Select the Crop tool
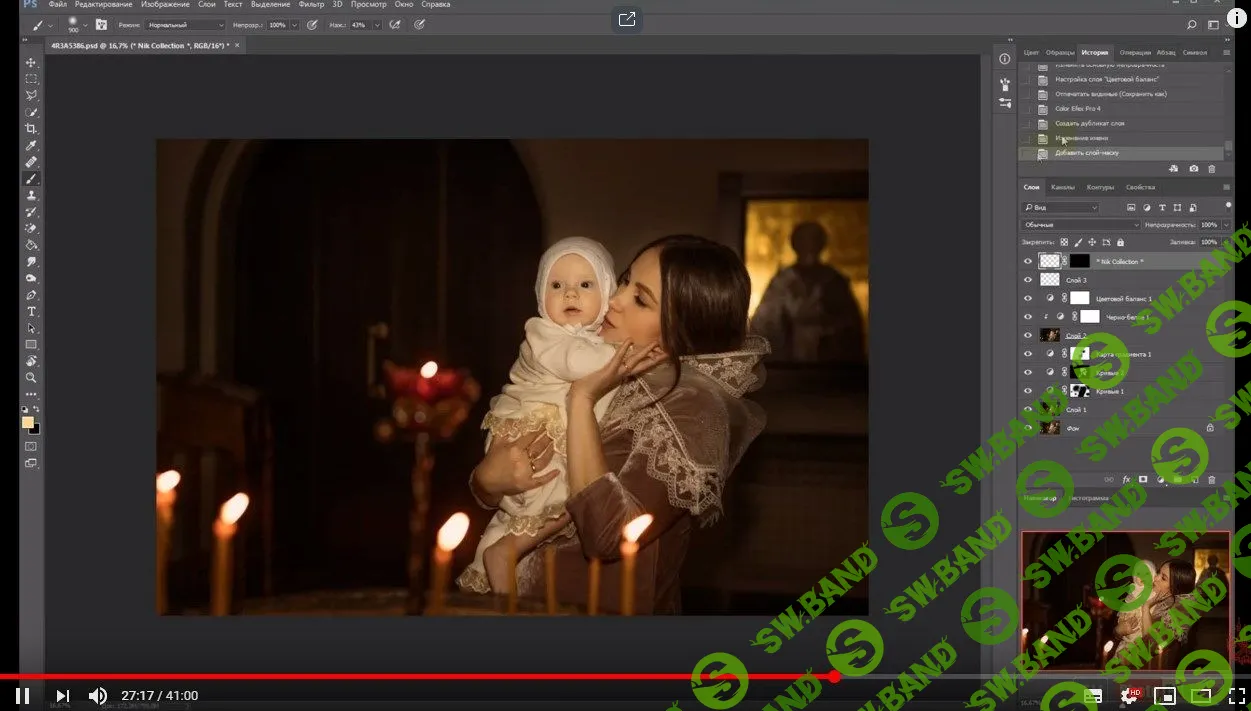 point(31,129)
